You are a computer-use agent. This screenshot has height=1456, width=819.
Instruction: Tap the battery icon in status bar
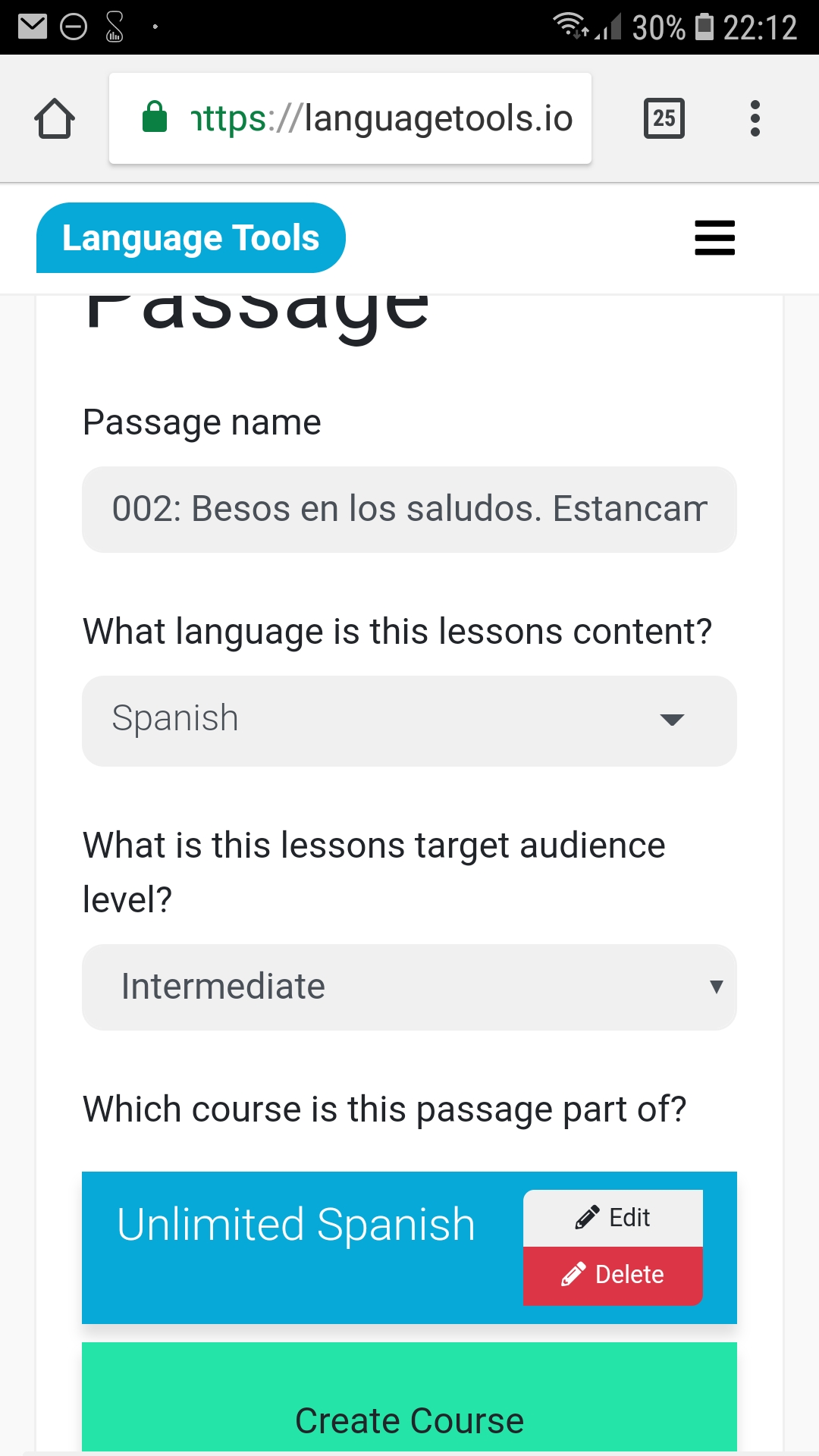(704, 27)
